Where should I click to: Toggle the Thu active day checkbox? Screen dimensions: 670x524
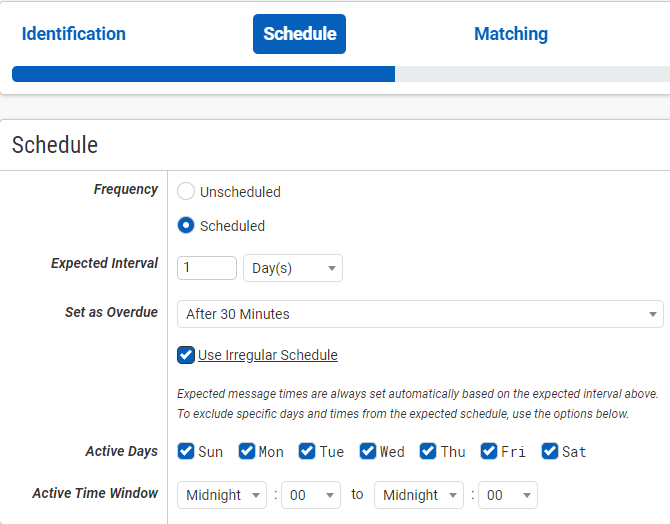(428, 451)
